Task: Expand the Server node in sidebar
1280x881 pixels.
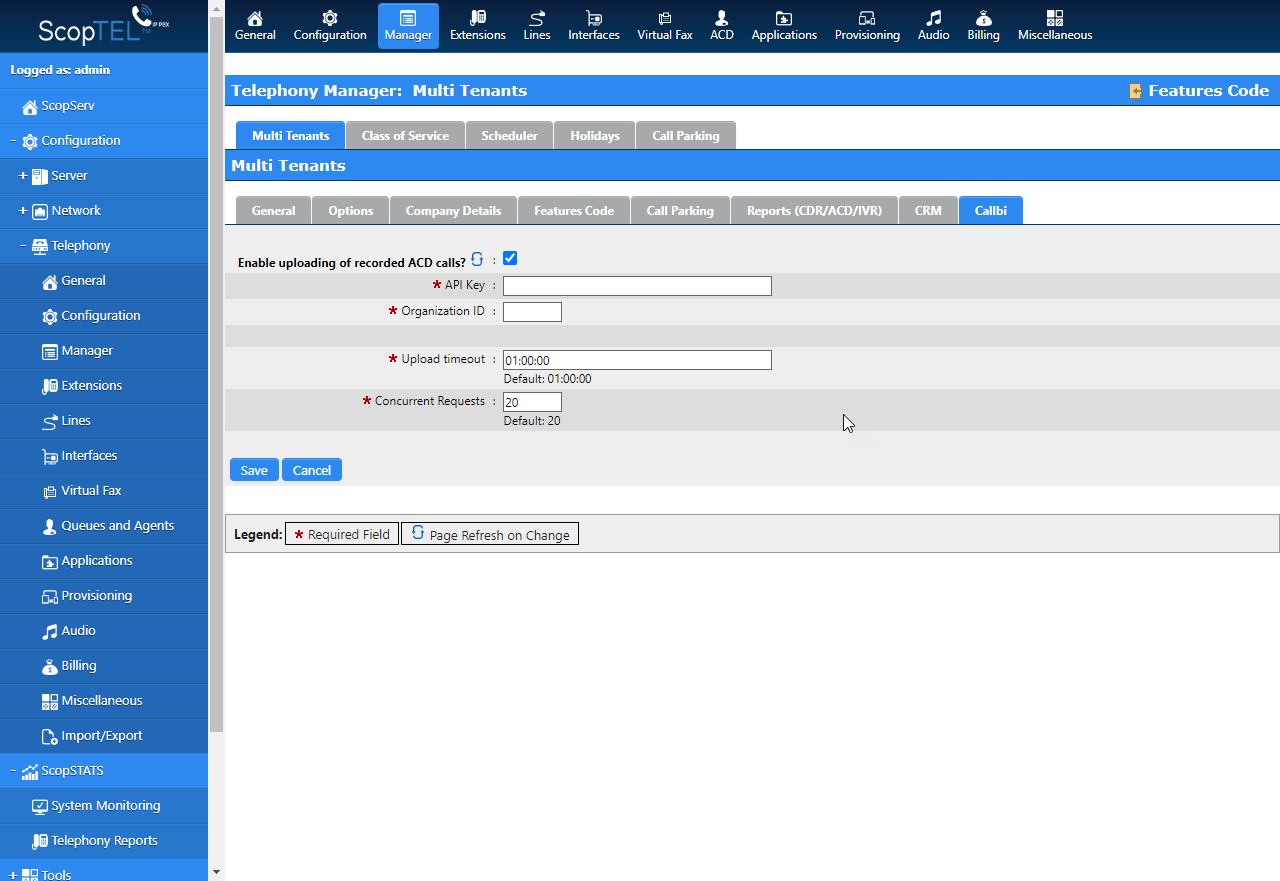Action: pyautogui.click(x=23, y=176)
